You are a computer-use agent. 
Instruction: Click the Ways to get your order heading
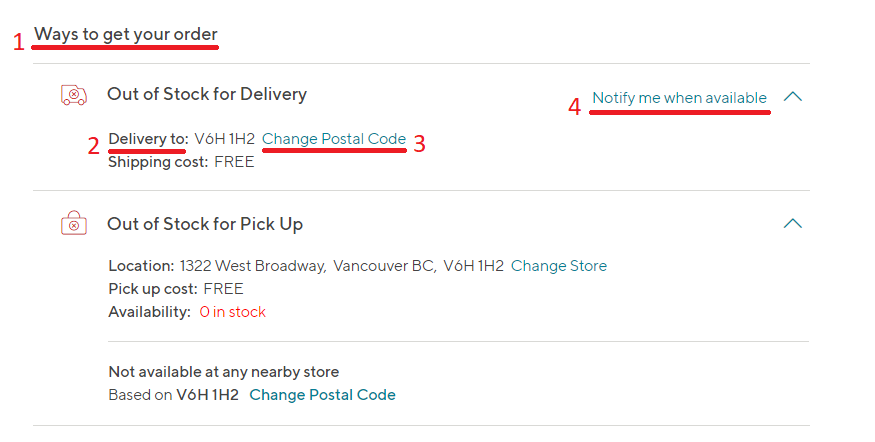click(126, 35)
